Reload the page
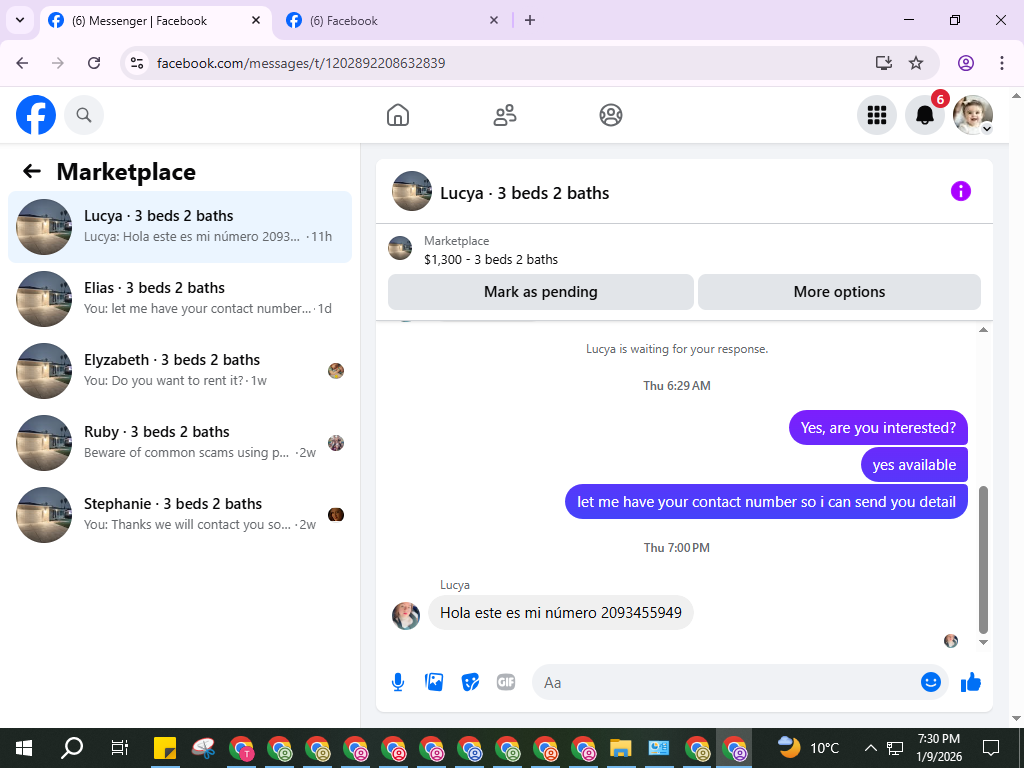The width and height of the screenshot is (1024, 768). tap(94, 63)
